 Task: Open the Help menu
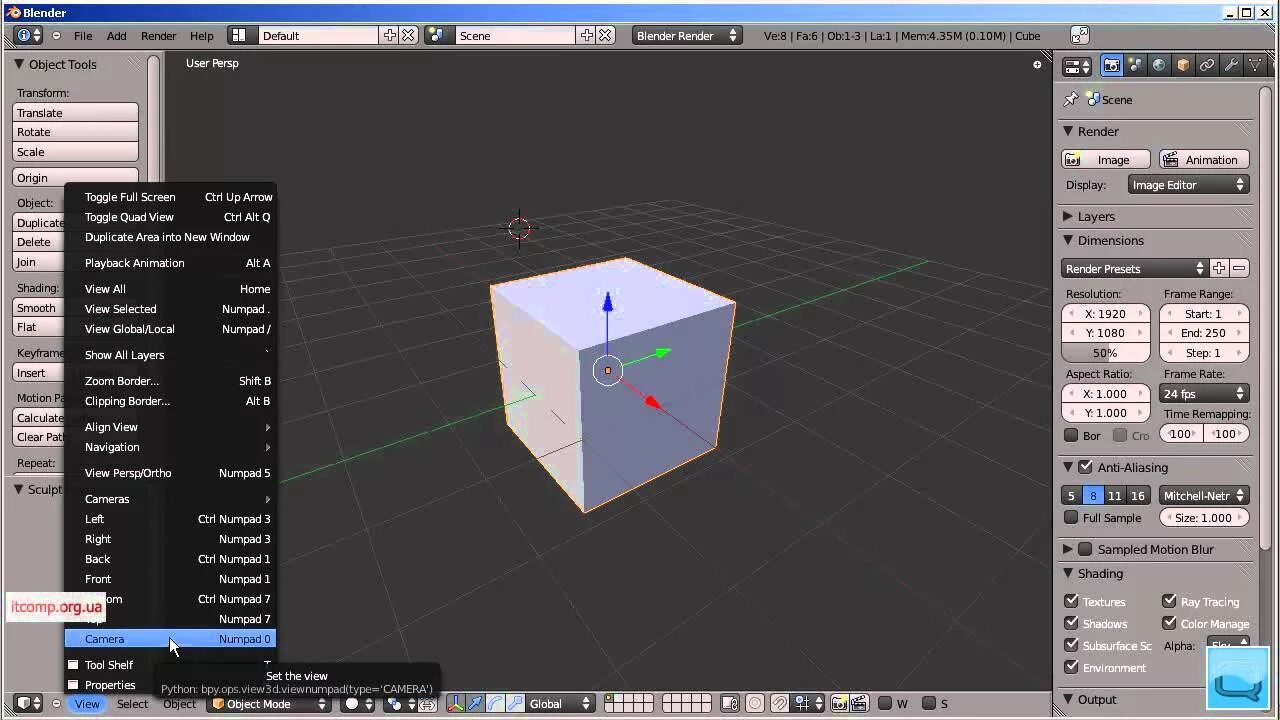point(202,35)
